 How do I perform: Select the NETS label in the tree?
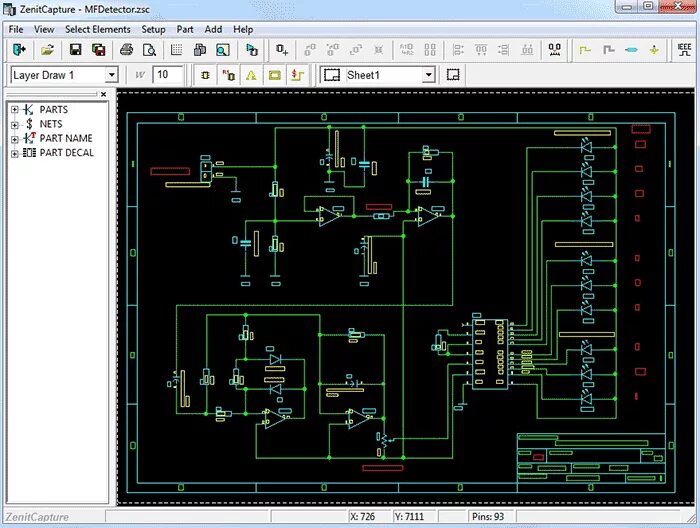pos(51,124)
